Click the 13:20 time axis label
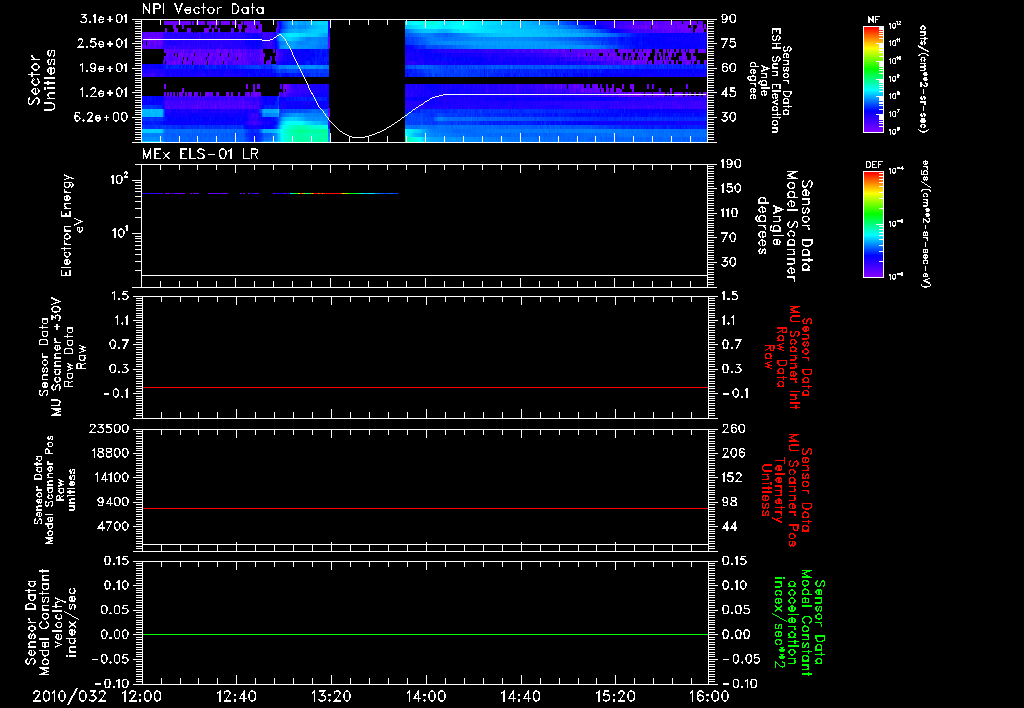Viewport: 1024px width, 708px height. (x=331, y=696)
